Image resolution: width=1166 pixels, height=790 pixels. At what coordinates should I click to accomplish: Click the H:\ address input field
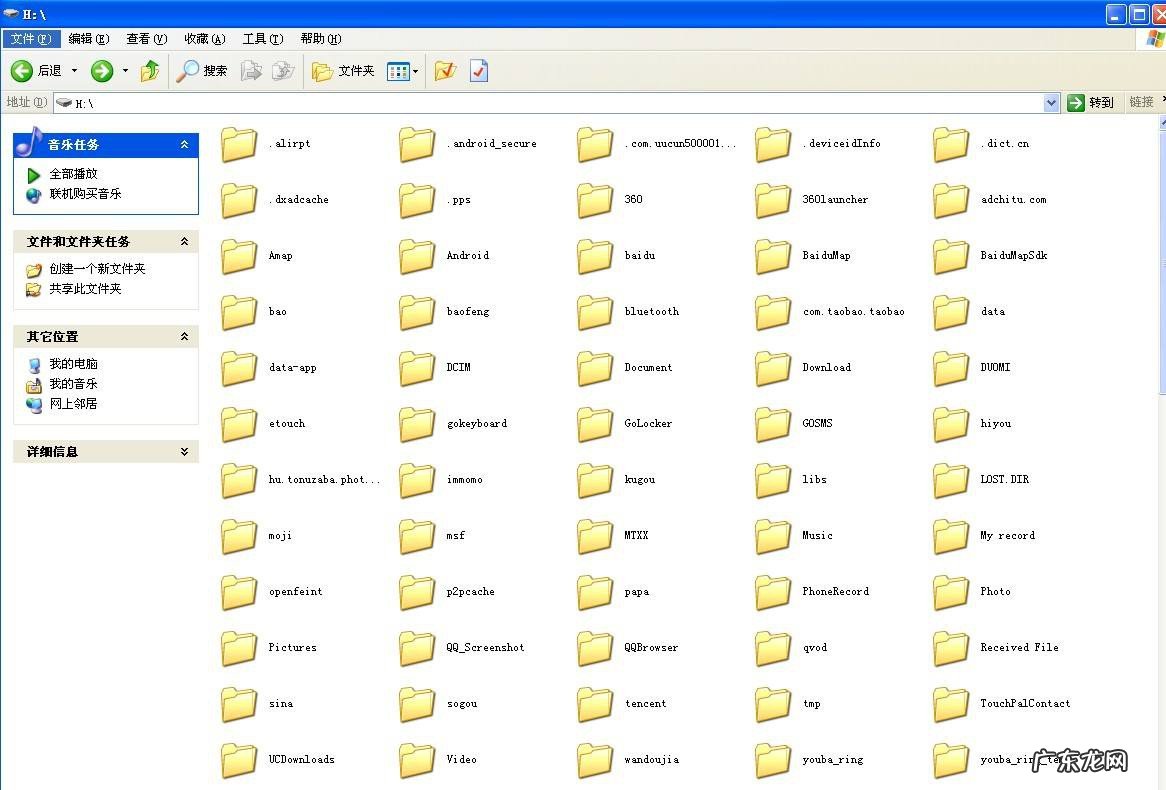(550, 103)
